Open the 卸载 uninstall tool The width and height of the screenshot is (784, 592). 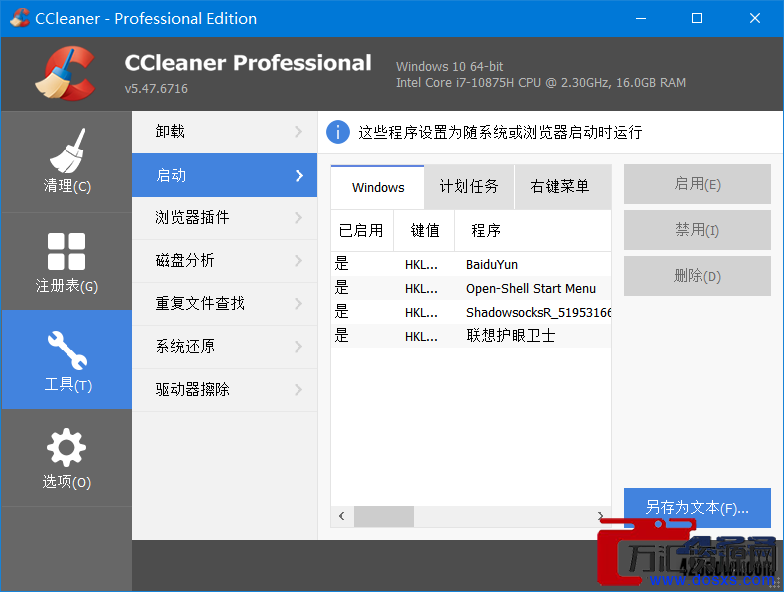coord(224,132)
